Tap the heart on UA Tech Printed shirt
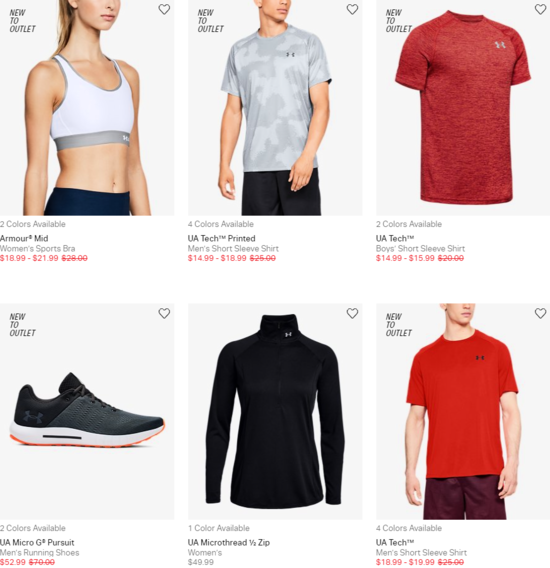The width and height of the screenshot is (550, 568). [352, 9]
